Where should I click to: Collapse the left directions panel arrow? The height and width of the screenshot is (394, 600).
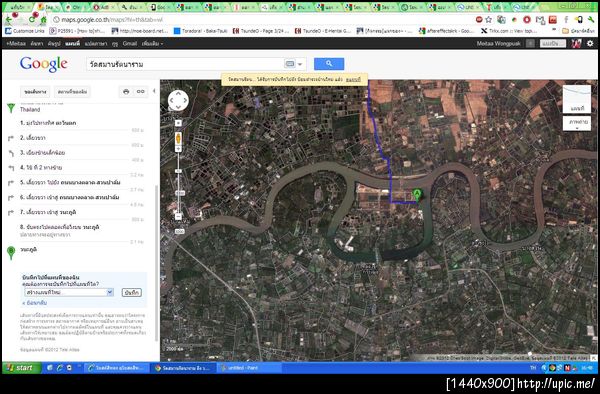pyautogui.click(x=154, y=91)
